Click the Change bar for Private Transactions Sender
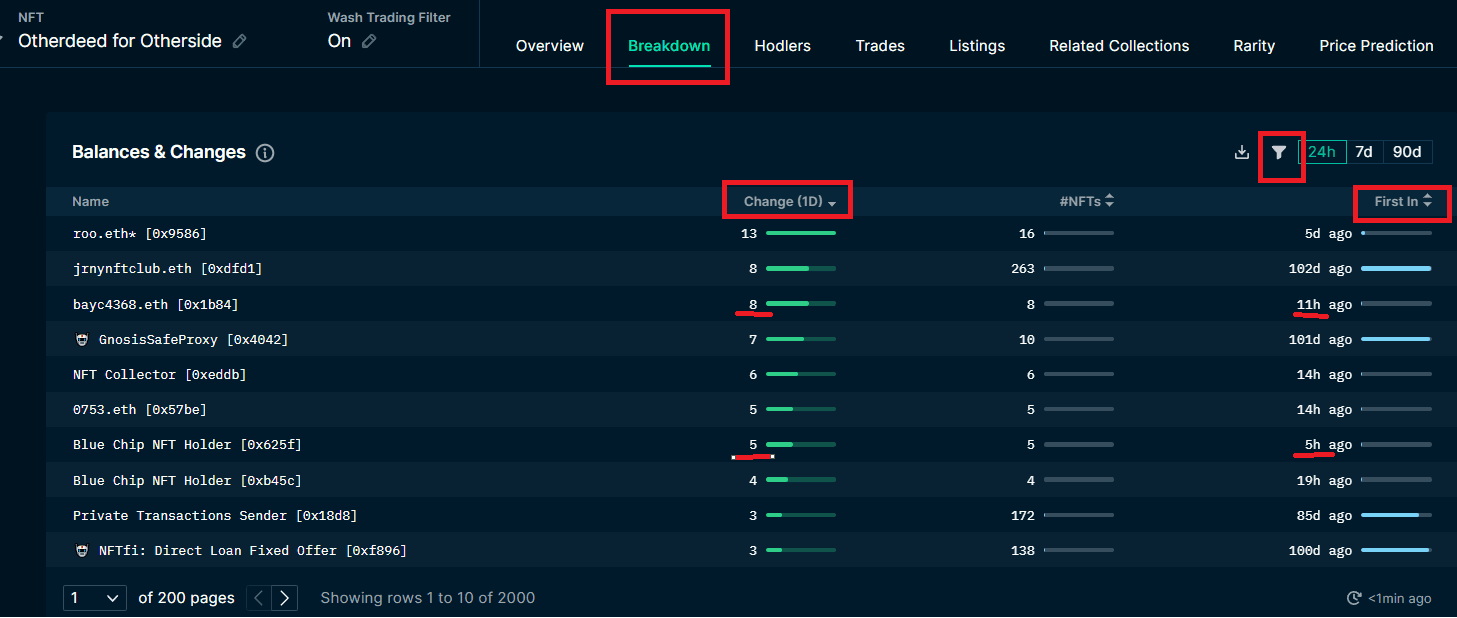The width and height of the screenshot is (1457, 618). click(801, 515)
